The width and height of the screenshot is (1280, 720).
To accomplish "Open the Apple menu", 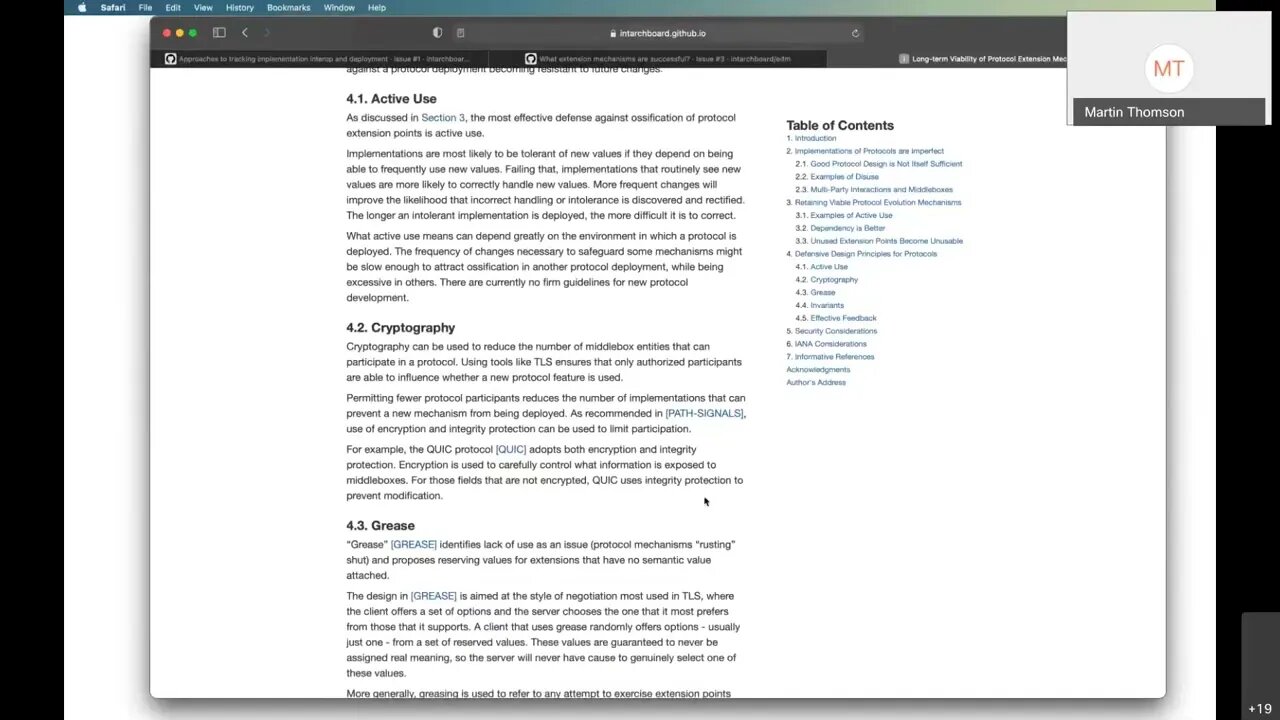I will 82,7.
